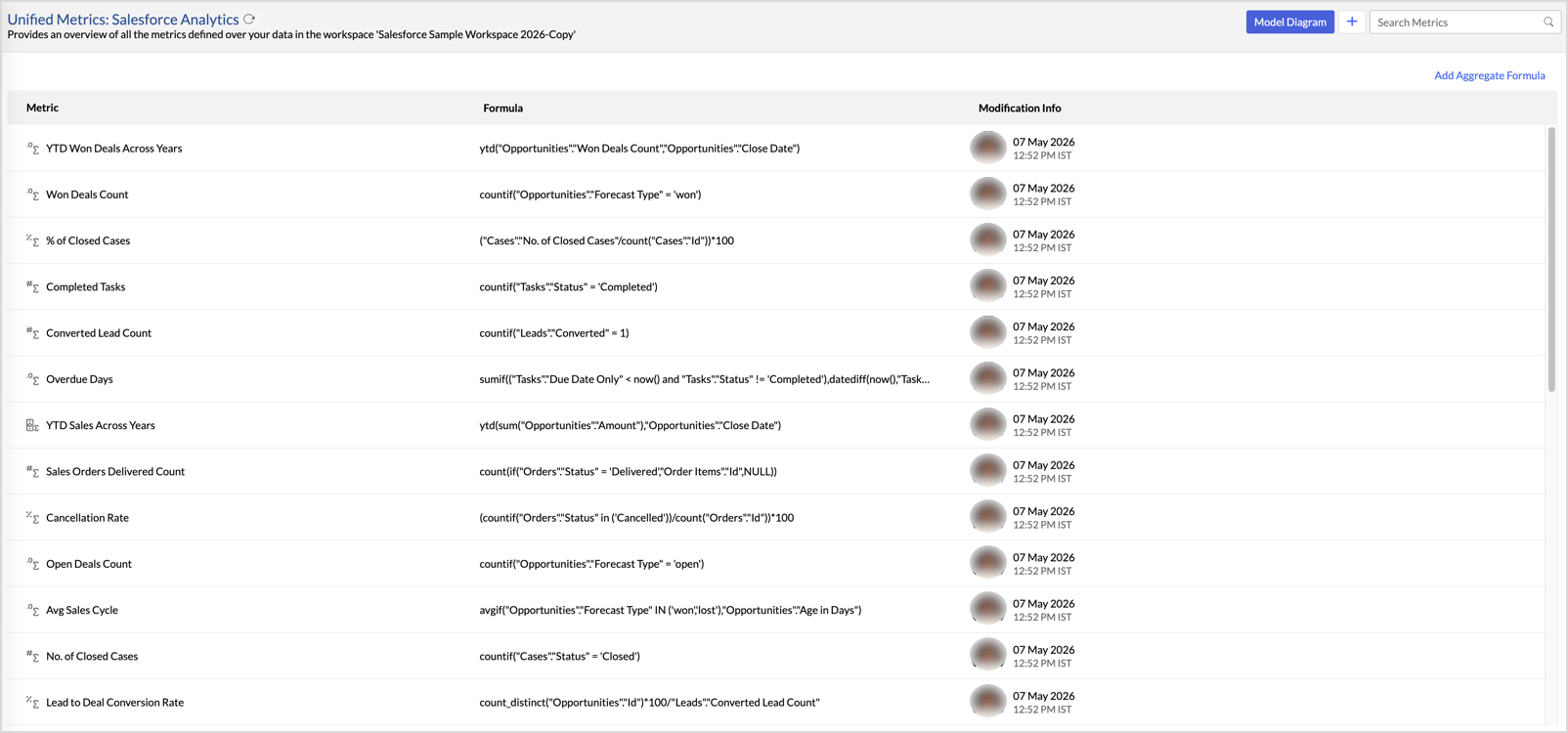Image resolution: width=1568 pixels, height=733 pixels.
Task: Click the number icon for Completed Tasks
Action: 32,286
